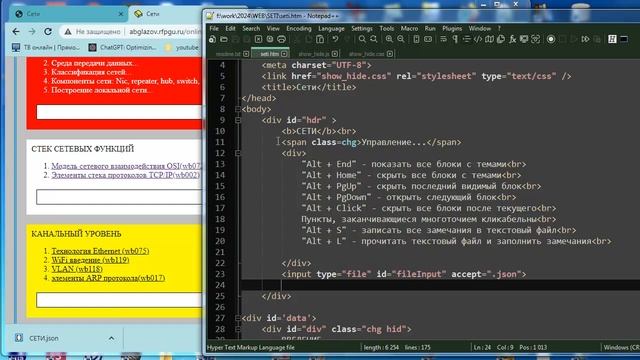Open the ChatGPT: Optimizin... bookmark
This screenshot has height=360, width=640.
tap(122, 48)
